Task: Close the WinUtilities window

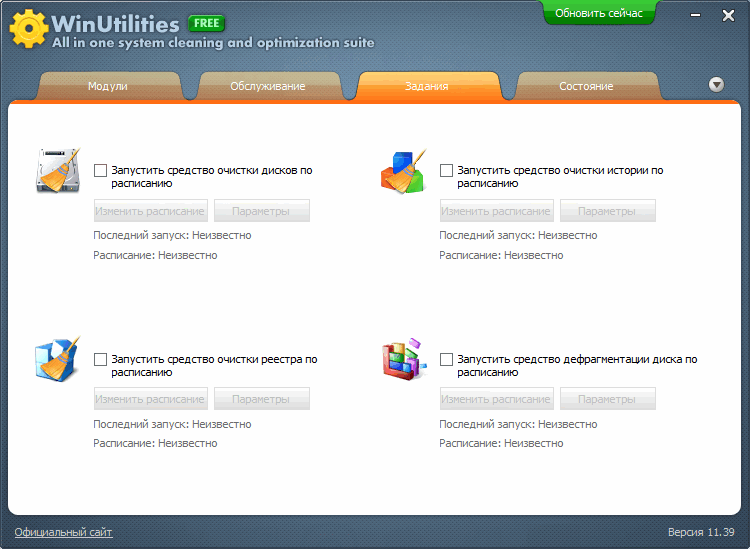Action: 728,16
